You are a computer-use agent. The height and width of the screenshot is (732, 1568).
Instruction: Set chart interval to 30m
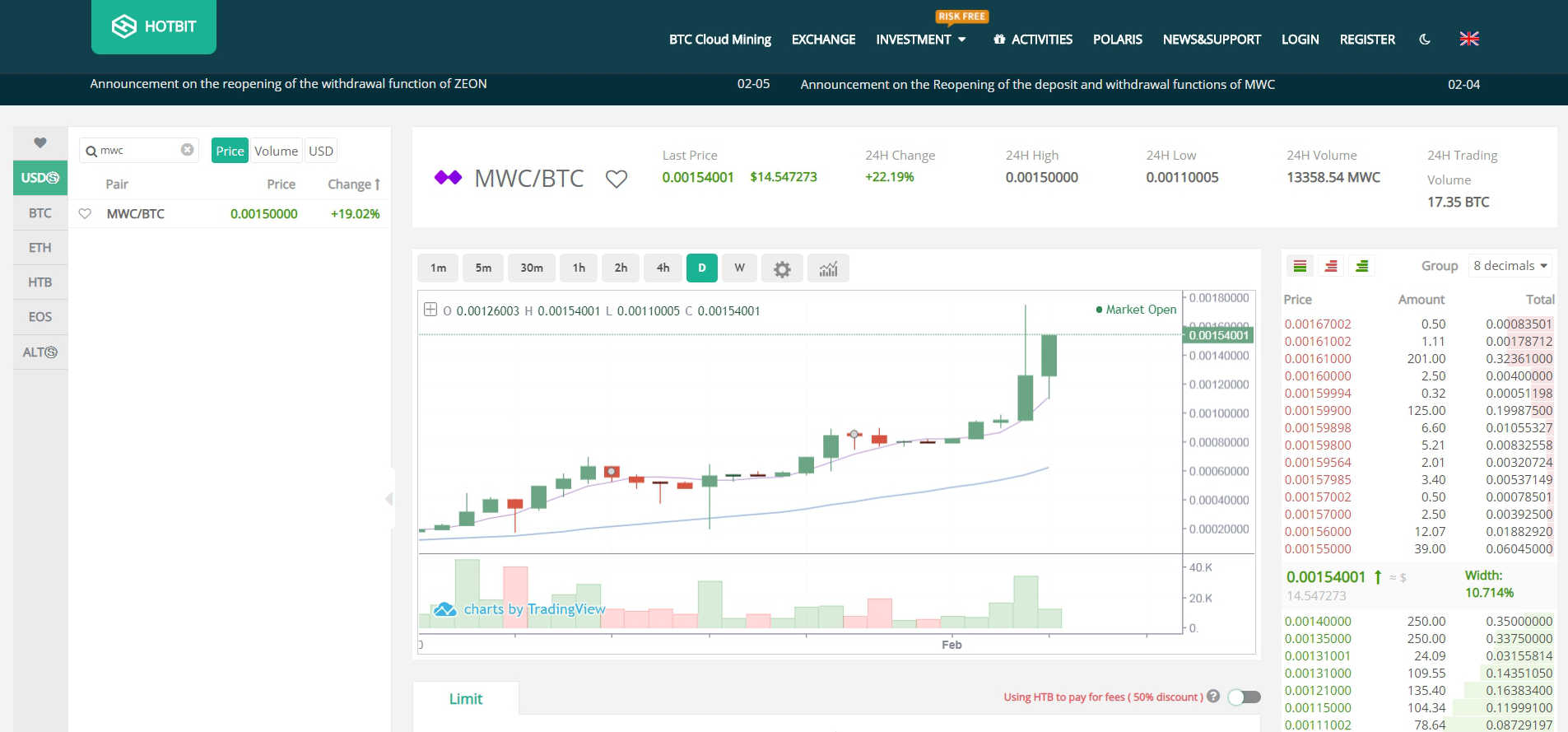[x=532, y=268]
